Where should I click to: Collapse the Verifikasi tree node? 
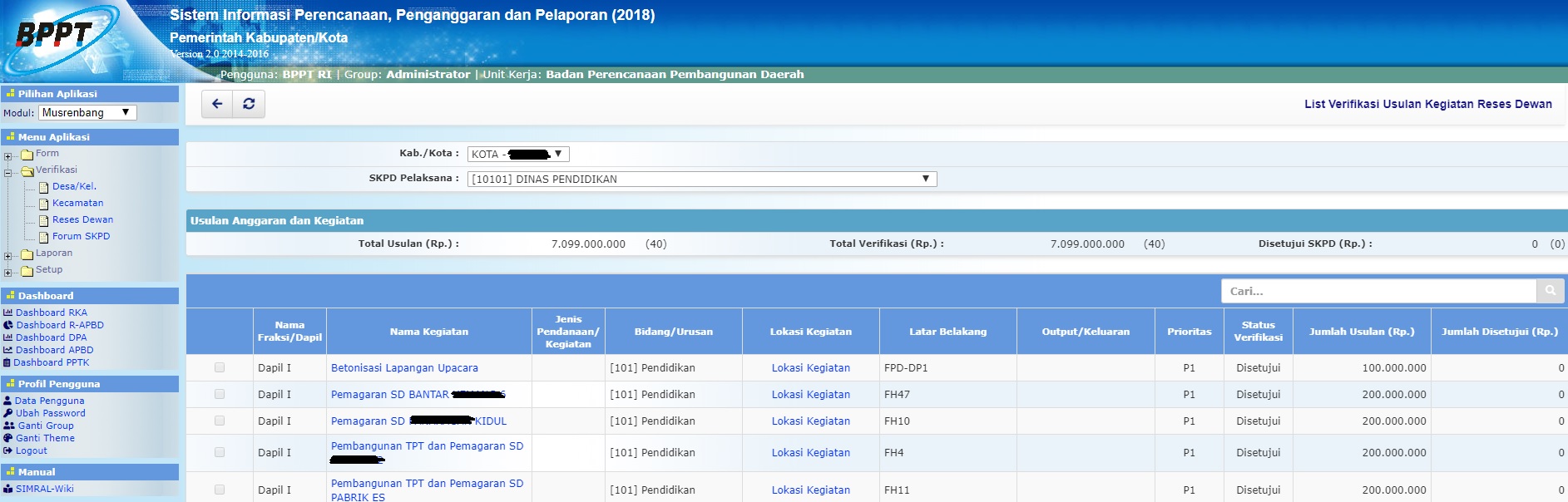pyautogui.click(x=8, y=173)
